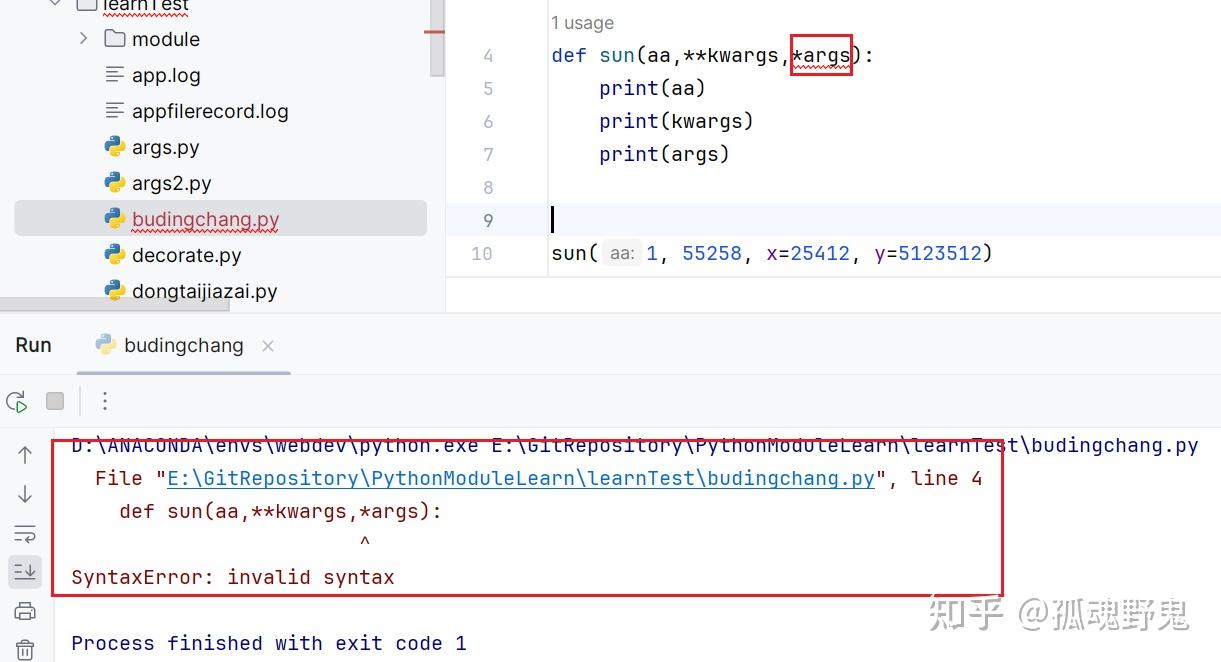Switch to the Run tool window tab

click(32, 344)
